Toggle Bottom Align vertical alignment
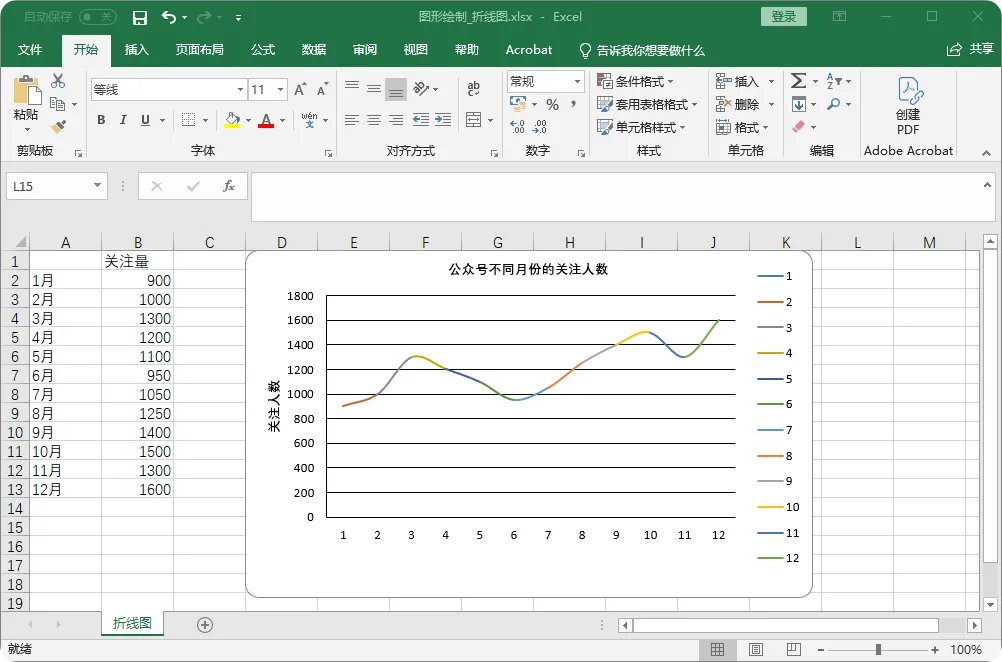This screenshot has width=1002, height=662. click(x=396, y=89)
